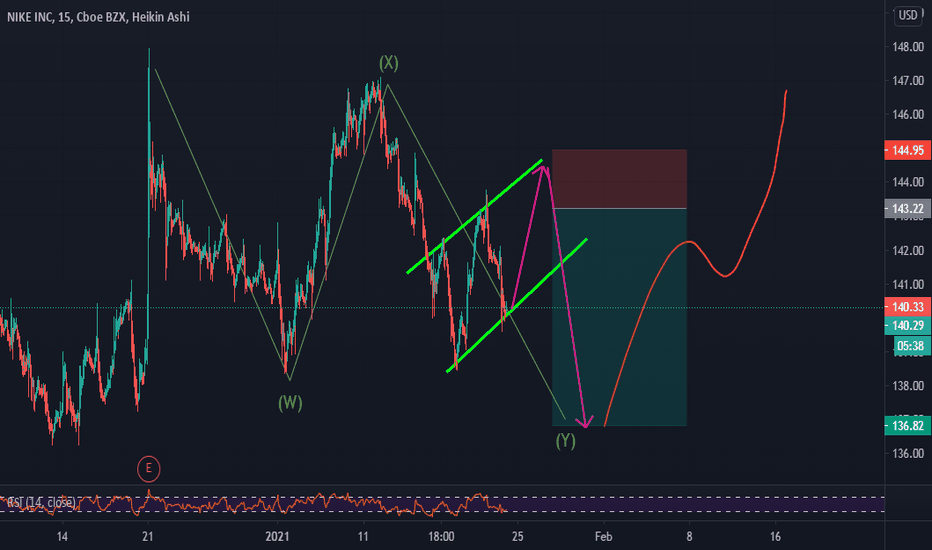Click the RSI (14, close) indicator label
932x550 pixels.
[x=41, y=503]
